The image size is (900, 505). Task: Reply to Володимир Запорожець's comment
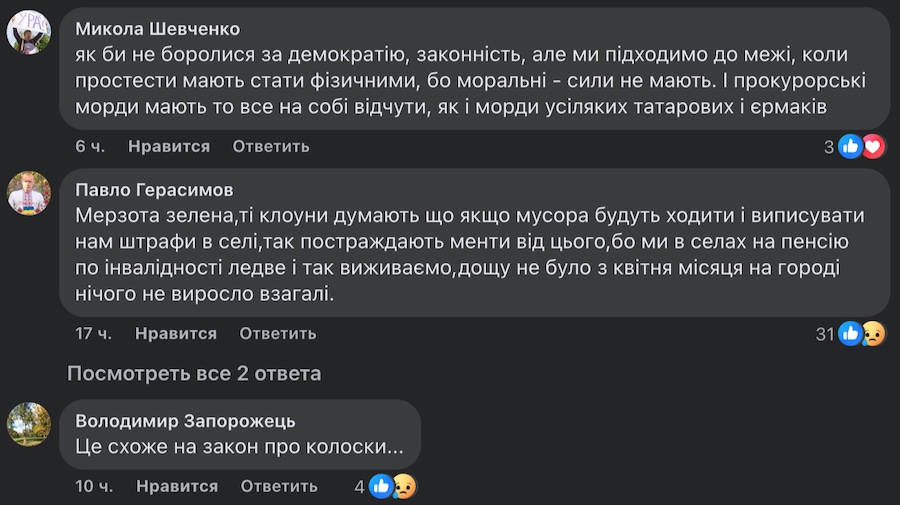pos(278,486)
